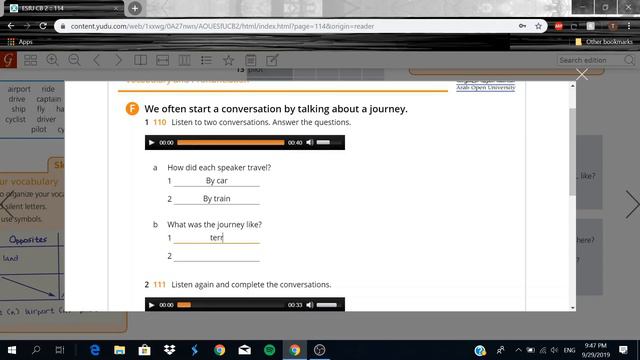Viewport: 640px width, 360px height.
Task: Click the red reader logo icon
Action: click(8, 60)
